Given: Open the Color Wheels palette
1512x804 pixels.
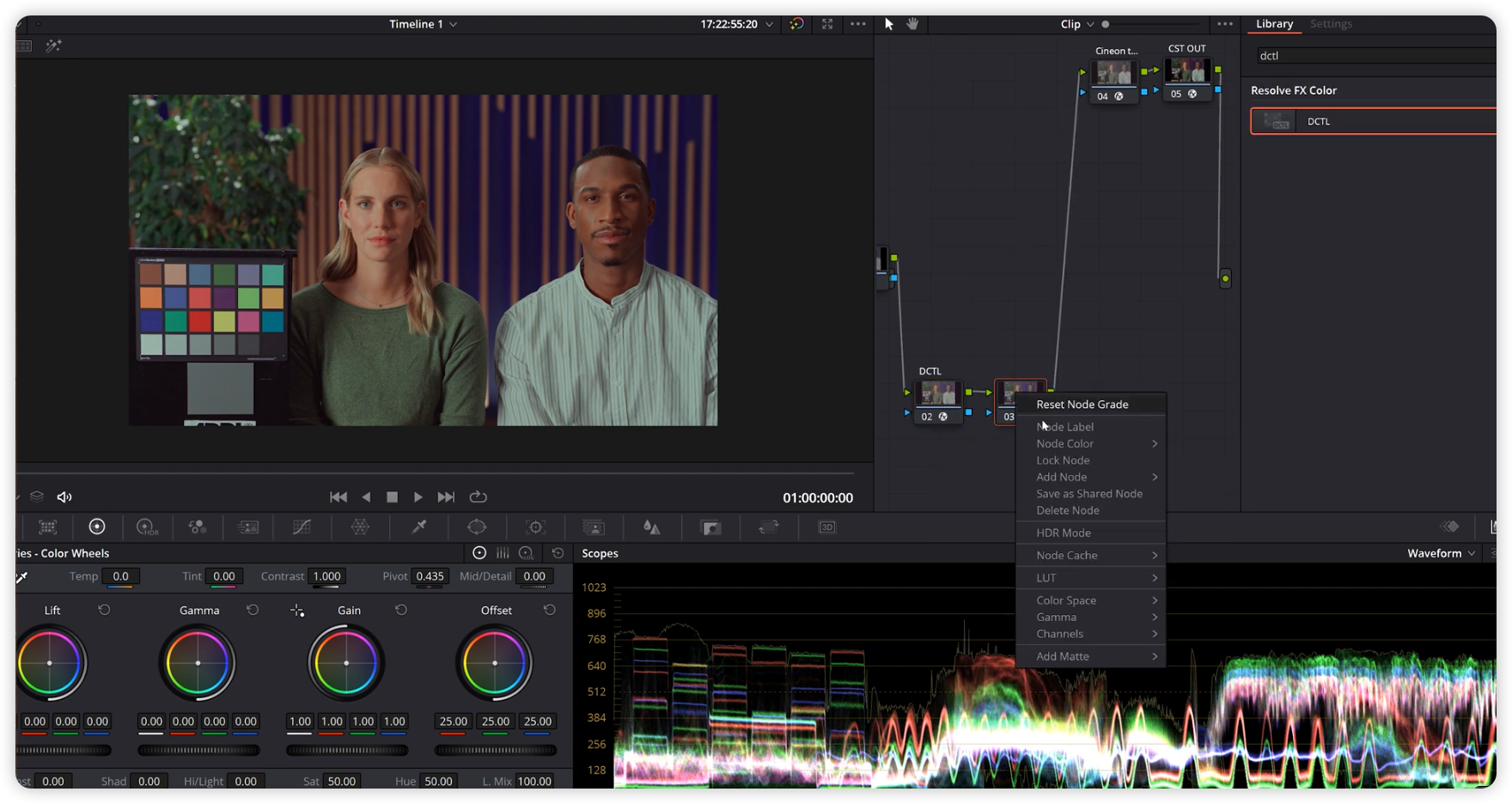Looking at the screenshot, I should coord(97,527).
